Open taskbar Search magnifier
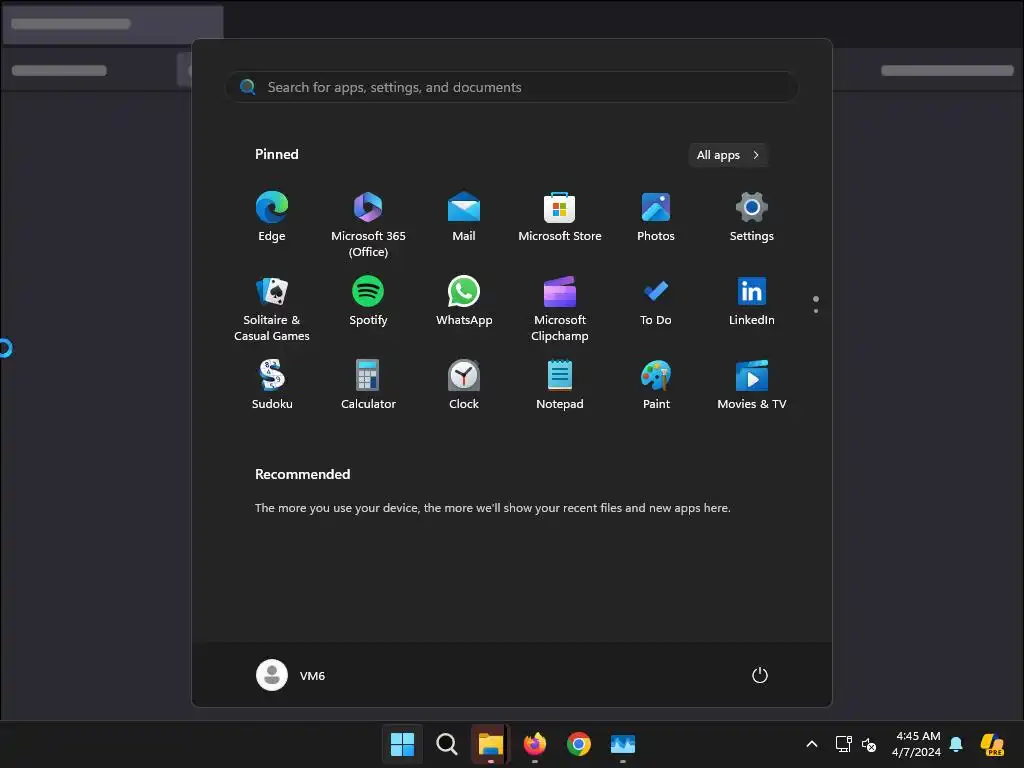1024x768 pixels. pos(447,744)
